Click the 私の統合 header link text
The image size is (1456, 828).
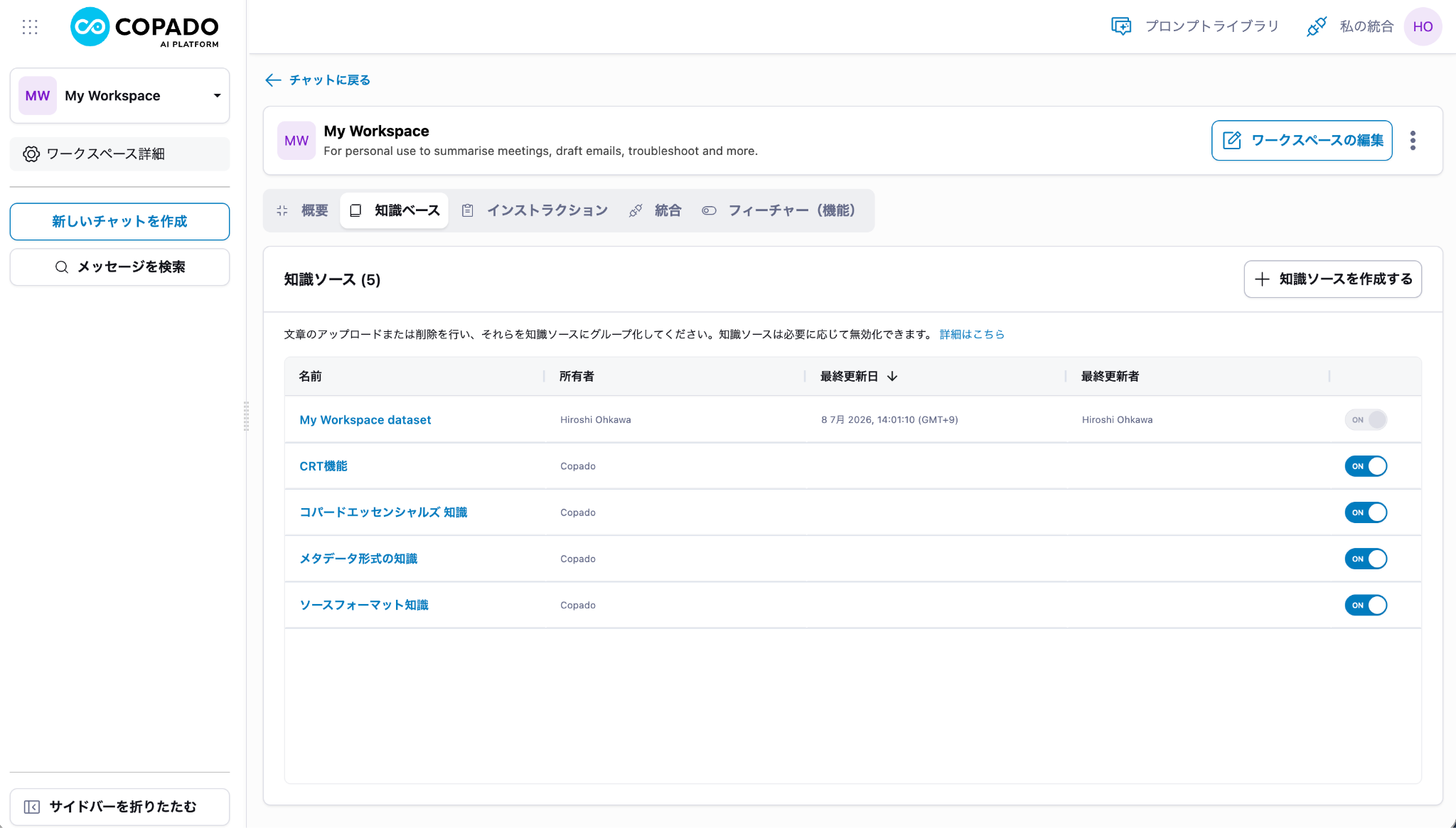click(x=1366, y=26)
